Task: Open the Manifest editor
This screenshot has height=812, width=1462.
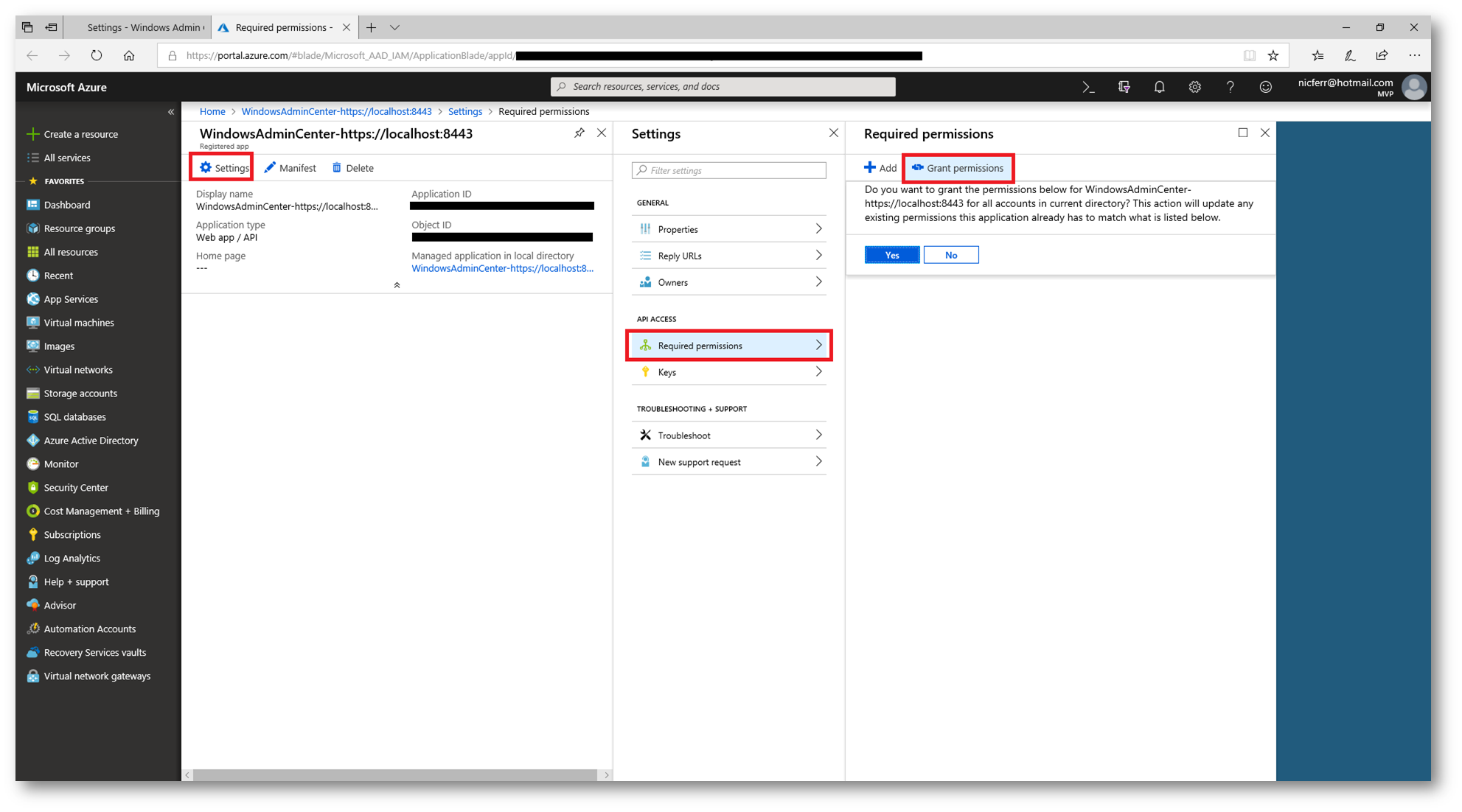Action: point(290,168)
